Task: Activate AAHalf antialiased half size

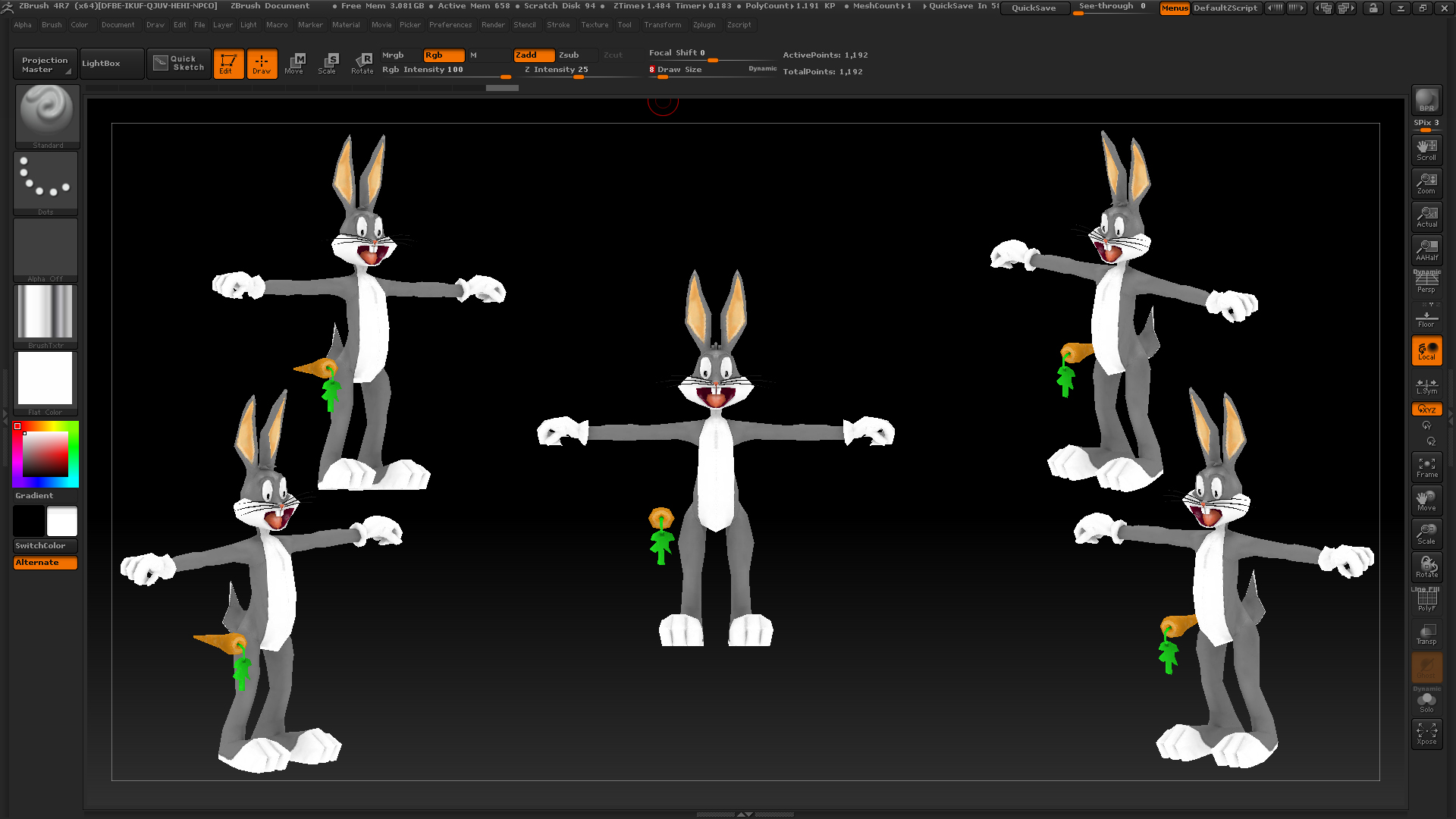Action: pos(1426,249)
